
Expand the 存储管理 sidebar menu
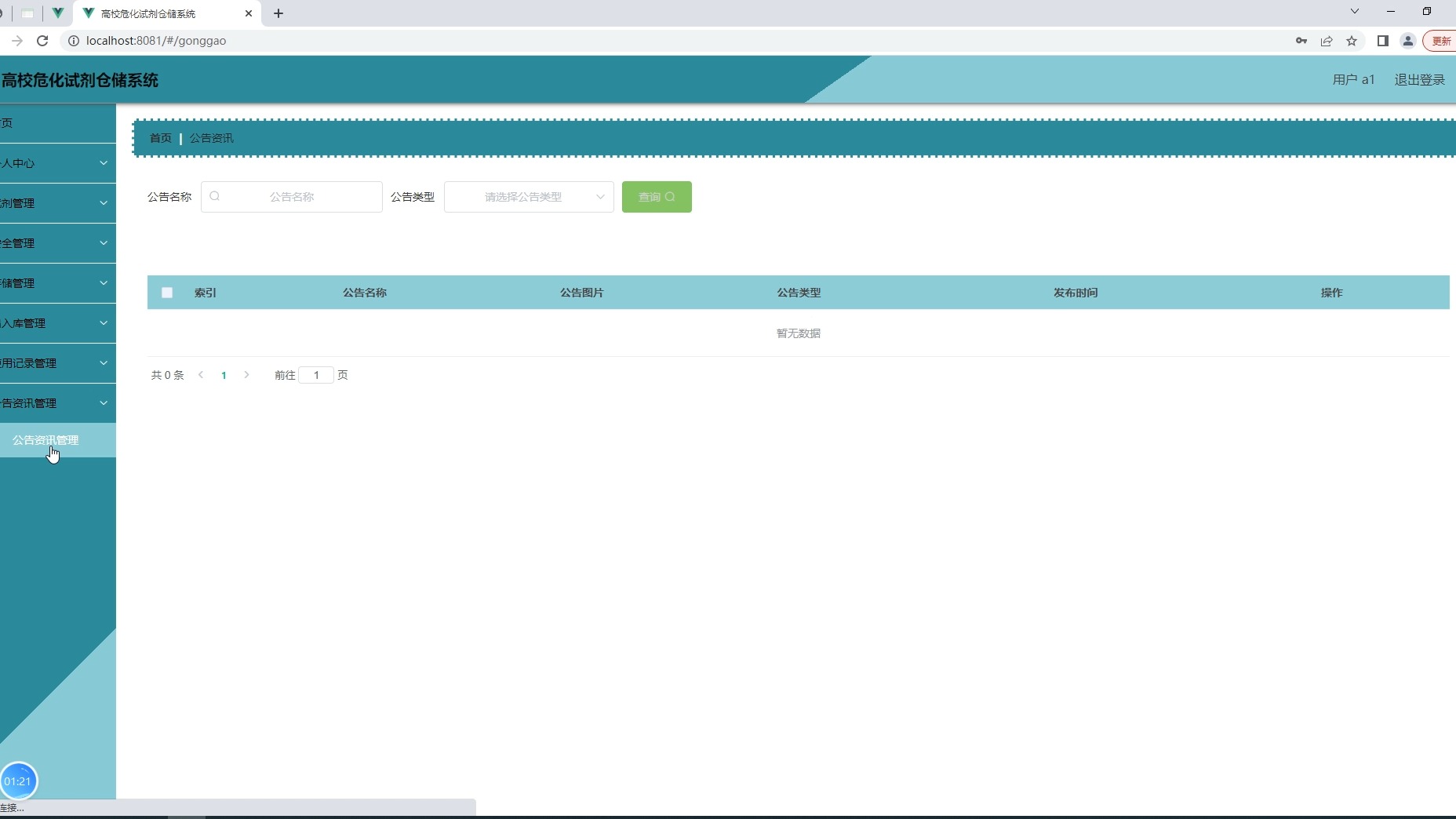(58, 283)
